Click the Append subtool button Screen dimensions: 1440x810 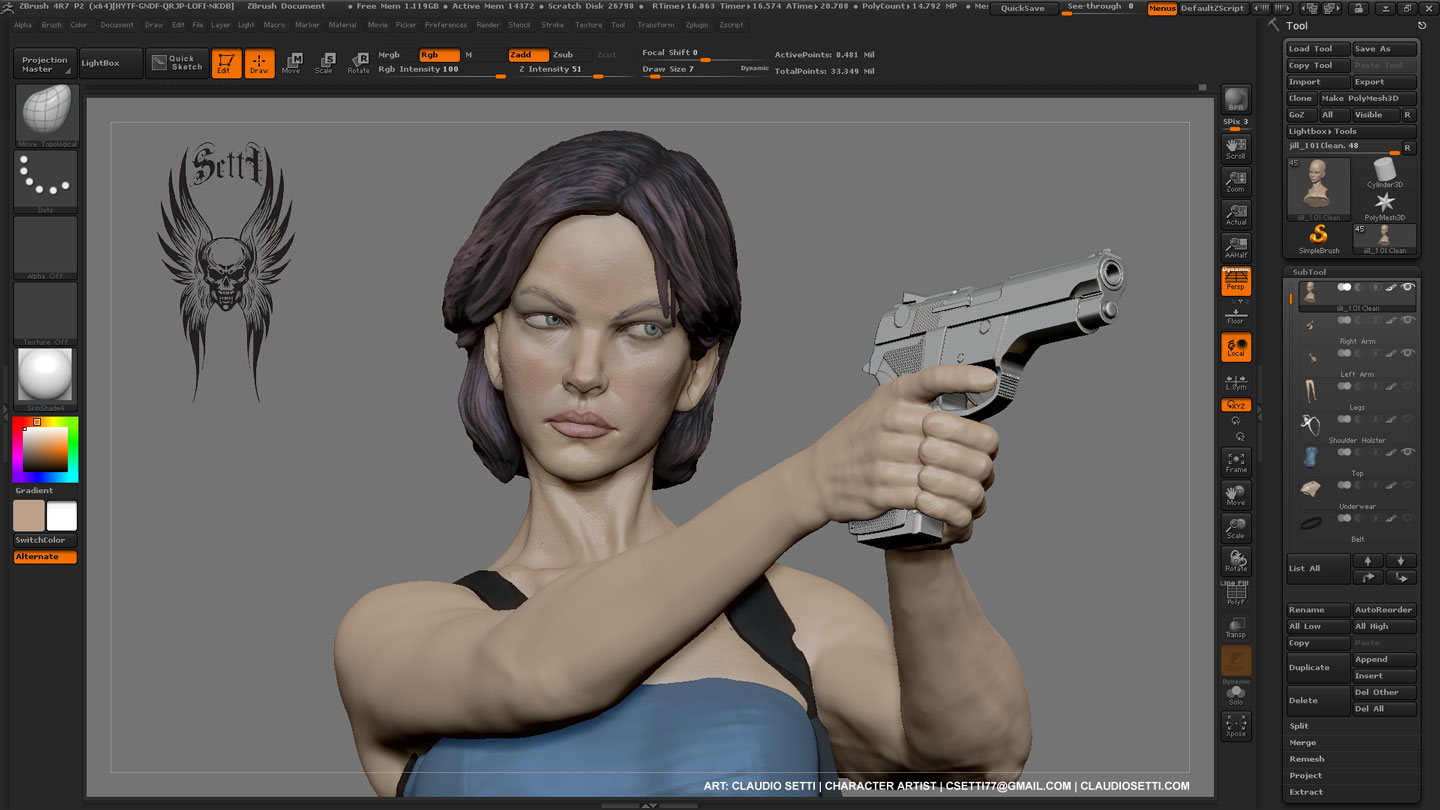pyautogui.click(x=1385, y=660)
